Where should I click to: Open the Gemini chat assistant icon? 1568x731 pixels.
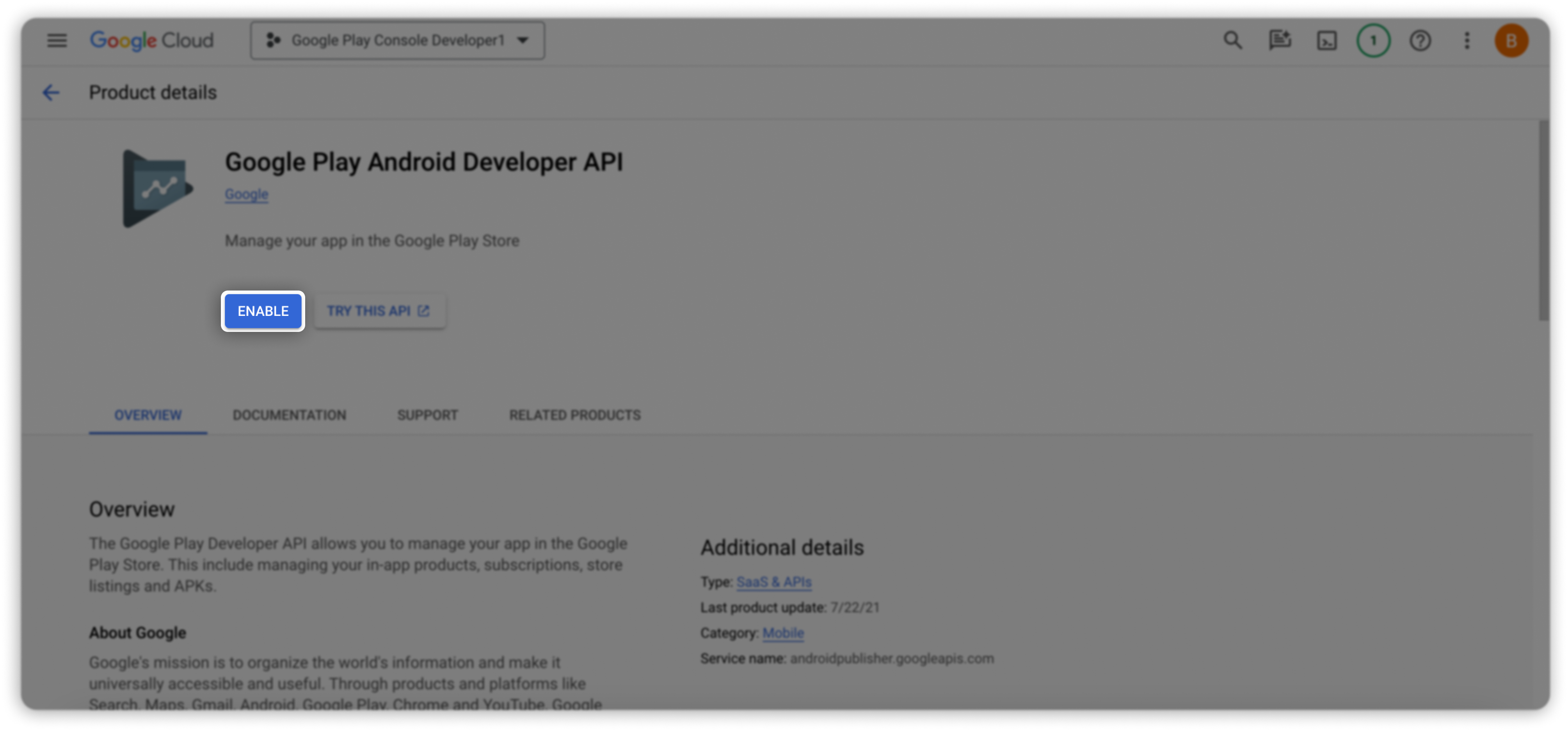pos(1280,40)
